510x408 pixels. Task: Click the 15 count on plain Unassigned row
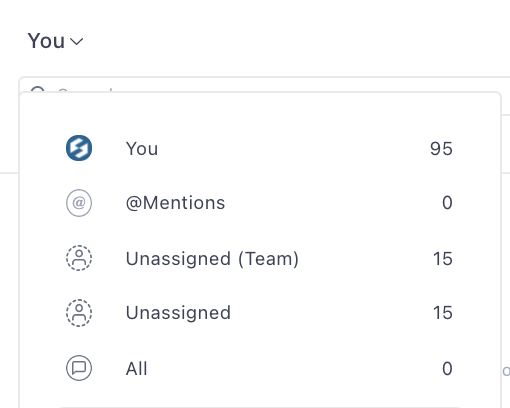443,313
